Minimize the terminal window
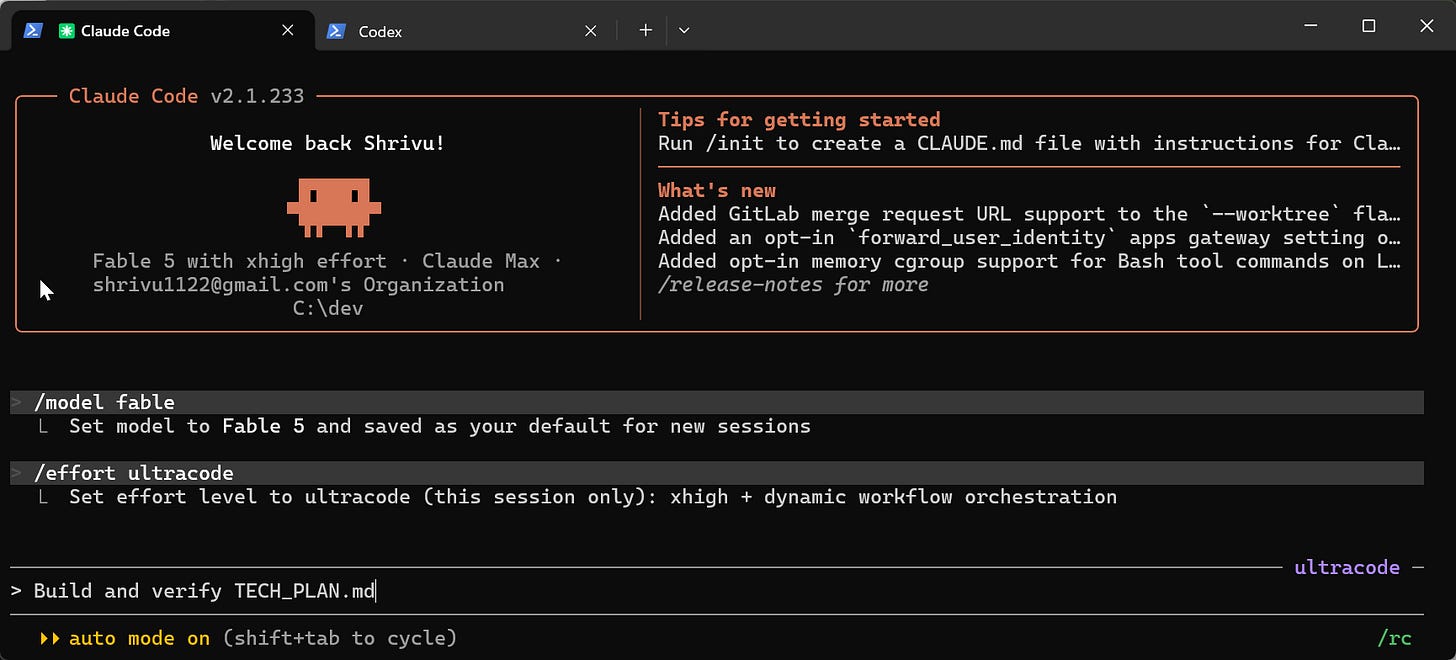The width and height of the screenshot is (1456, 660). point(1311,27)
